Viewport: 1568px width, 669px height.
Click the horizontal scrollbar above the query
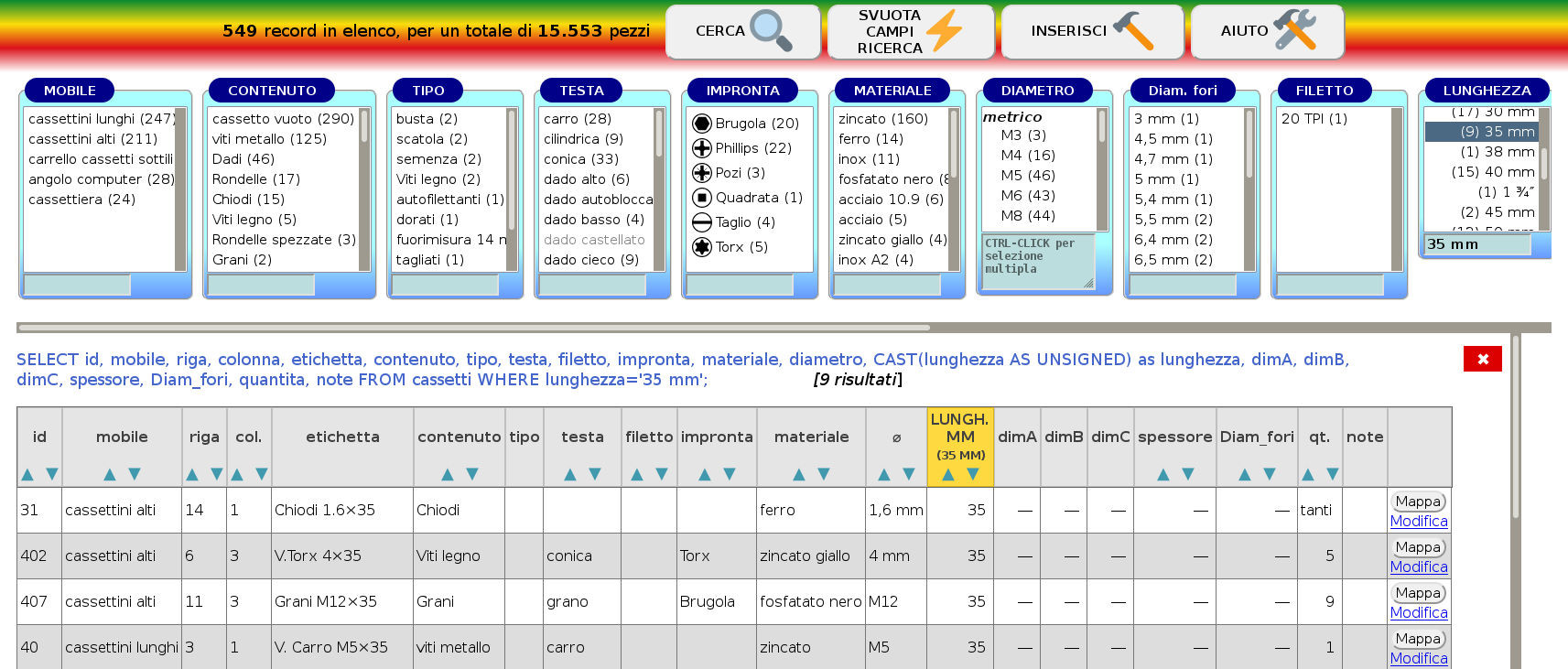point(474,327)
